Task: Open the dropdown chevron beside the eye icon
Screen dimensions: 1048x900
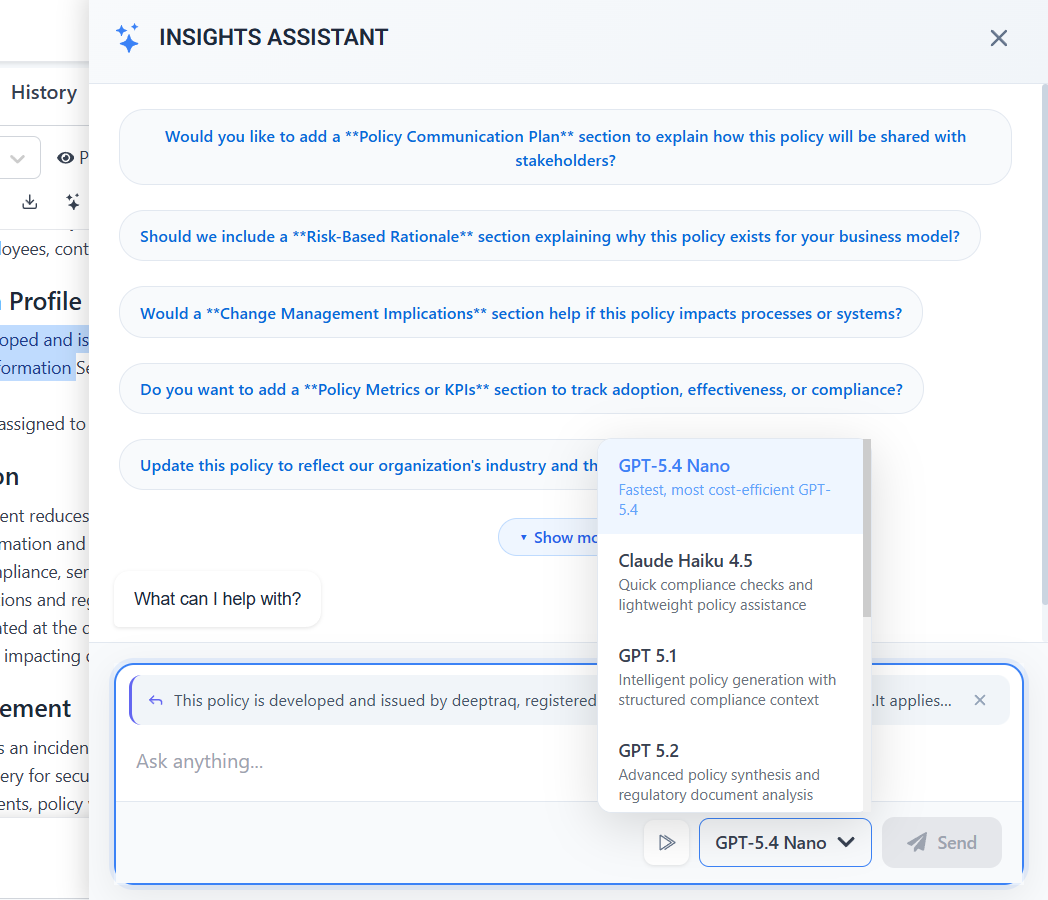Action: click(17, 158)
